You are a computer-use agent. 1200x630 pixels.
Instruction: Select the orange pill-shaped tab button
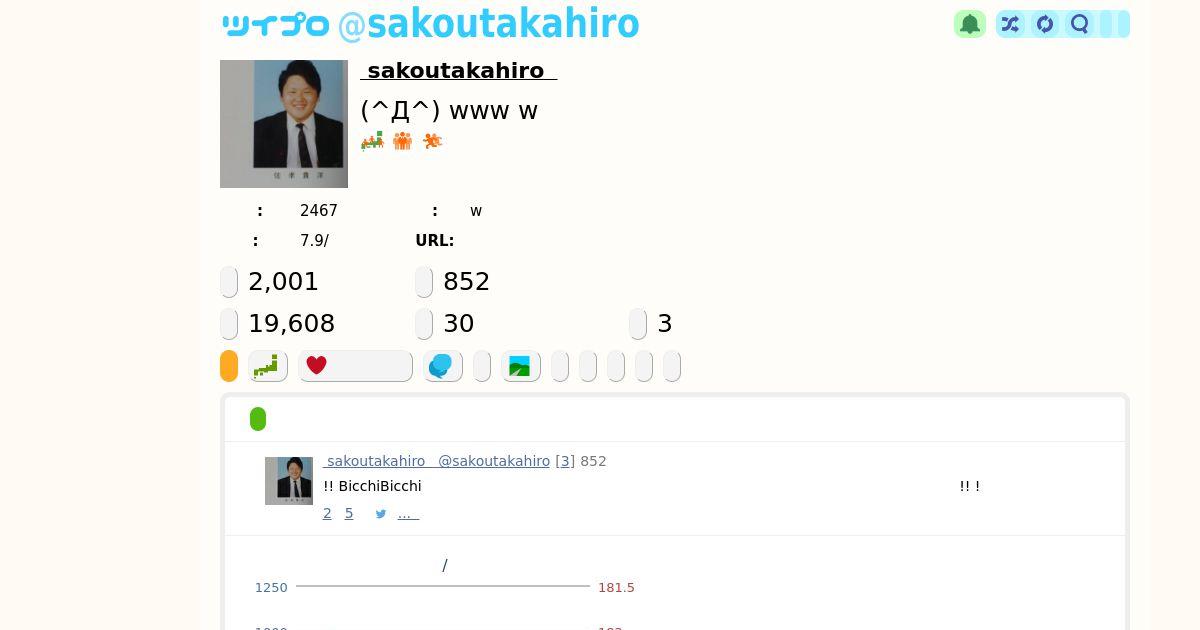click(x=229, y=366)
